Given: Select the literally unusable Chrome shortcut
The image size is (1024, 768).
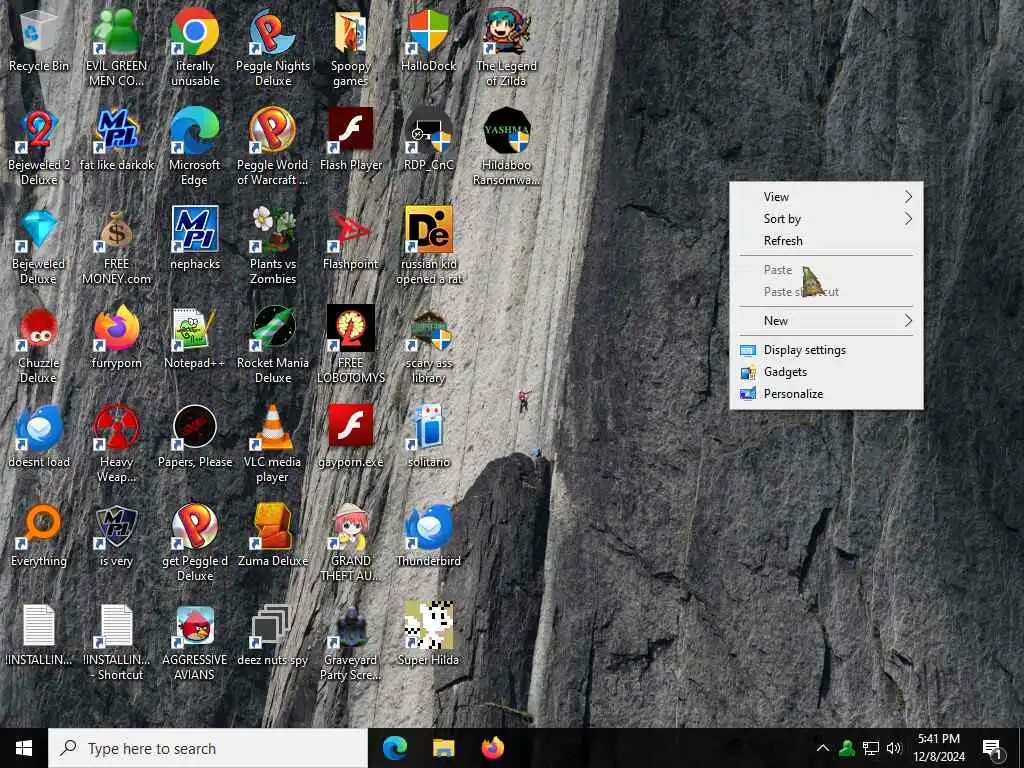Looking at the screenshot, I should click(x=195, y=47).
